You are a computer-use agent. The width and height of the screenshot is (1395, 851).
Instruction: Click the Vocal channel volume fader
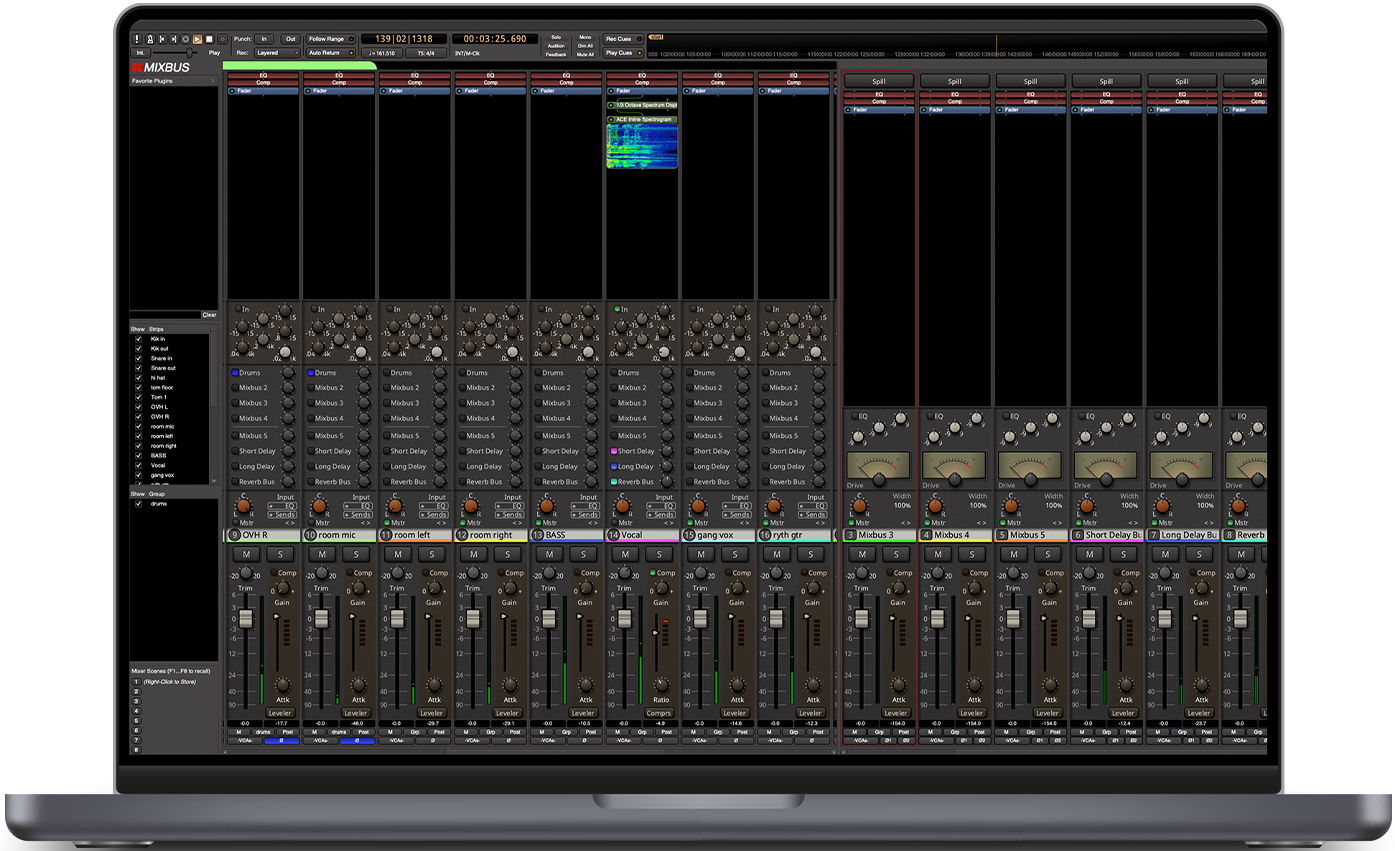[x=625, y=619]
